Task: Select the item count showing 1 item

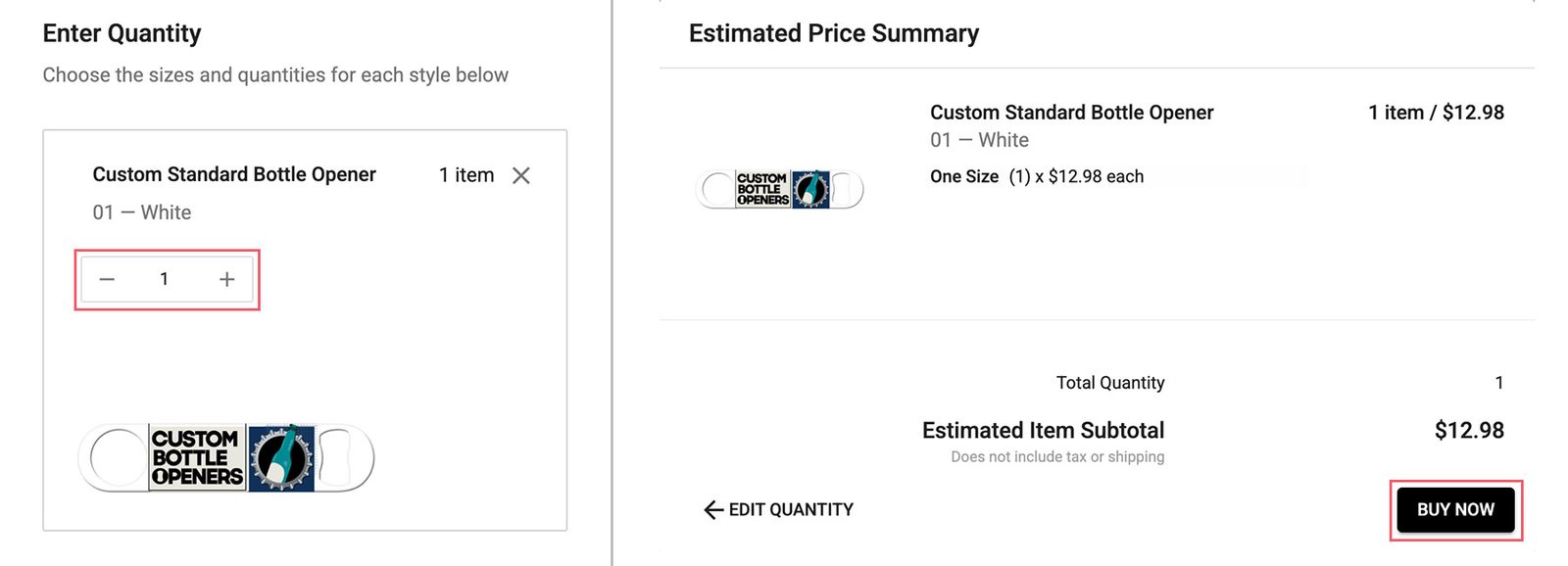Action: pos(465,175)
